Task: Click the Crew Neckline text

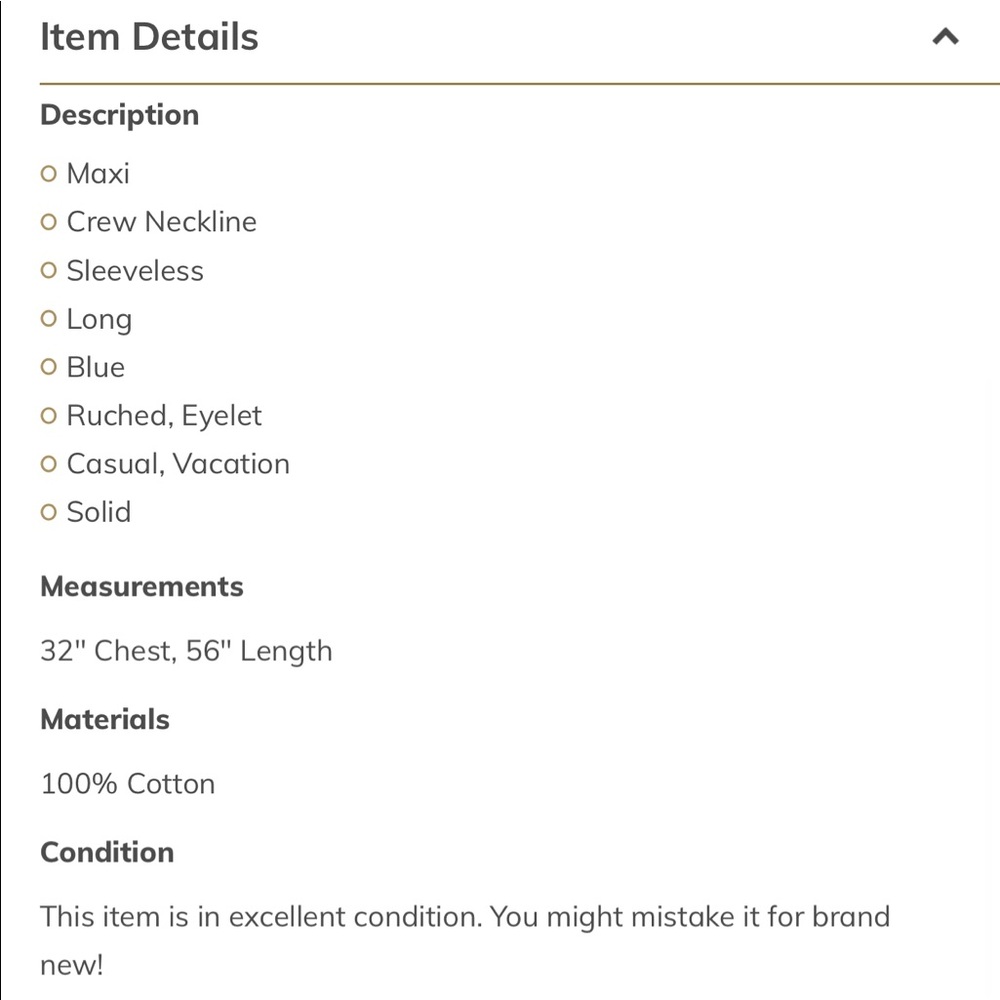Action: pyautogui.click(x=162, y=222)
